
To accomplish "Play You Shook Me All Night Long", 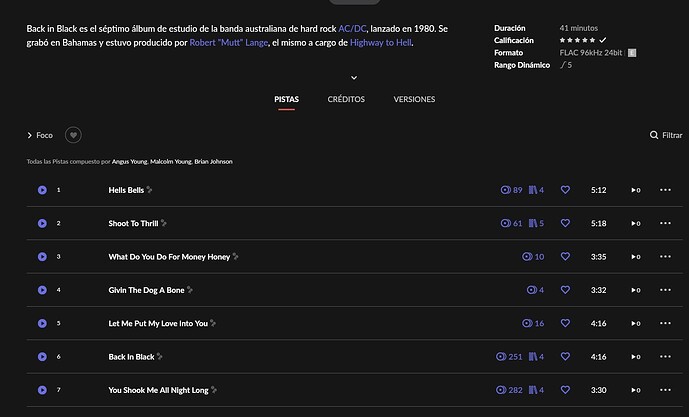I will point(42,390).
